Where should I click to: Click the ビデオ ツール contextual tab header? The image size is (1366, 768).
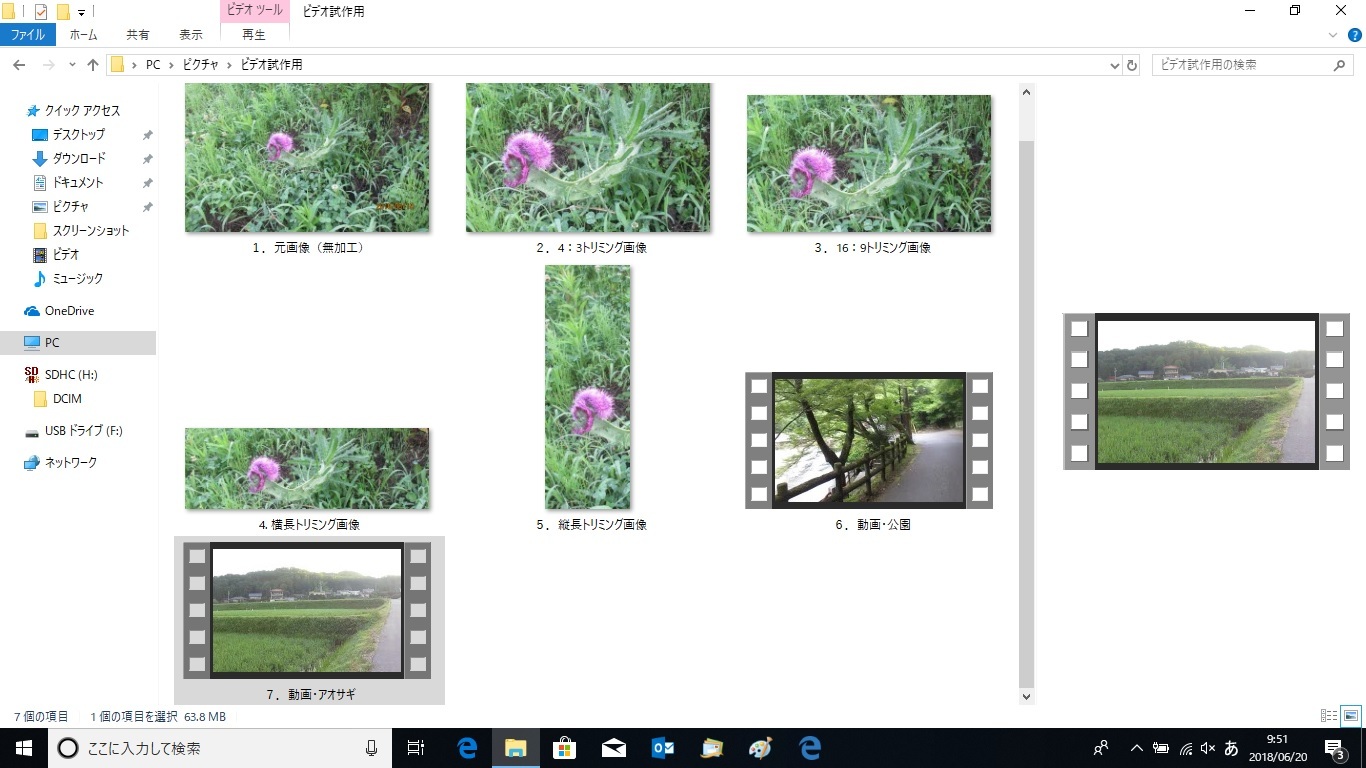(x=254, y=11)
